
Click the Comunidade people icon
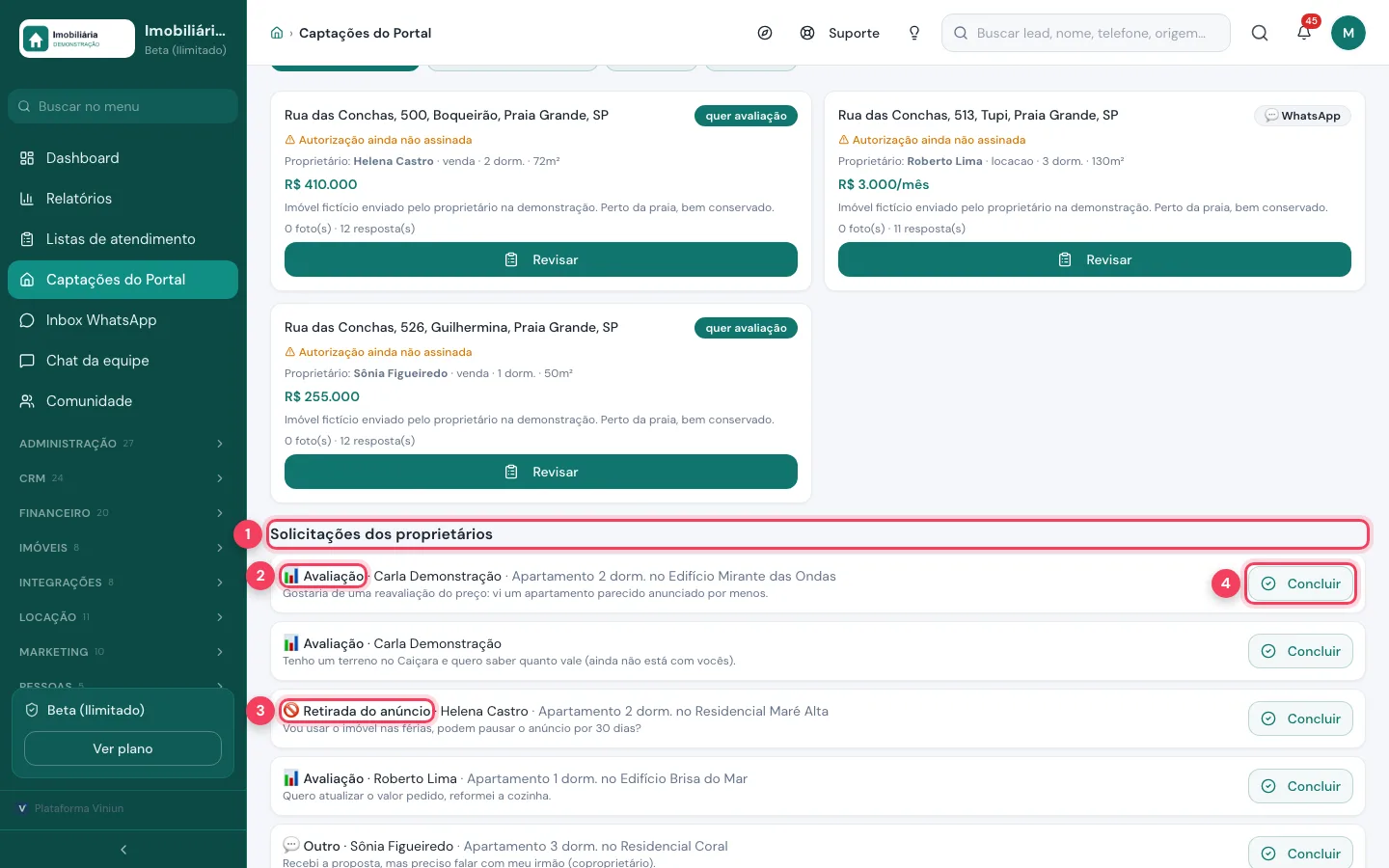click(27, 401)
